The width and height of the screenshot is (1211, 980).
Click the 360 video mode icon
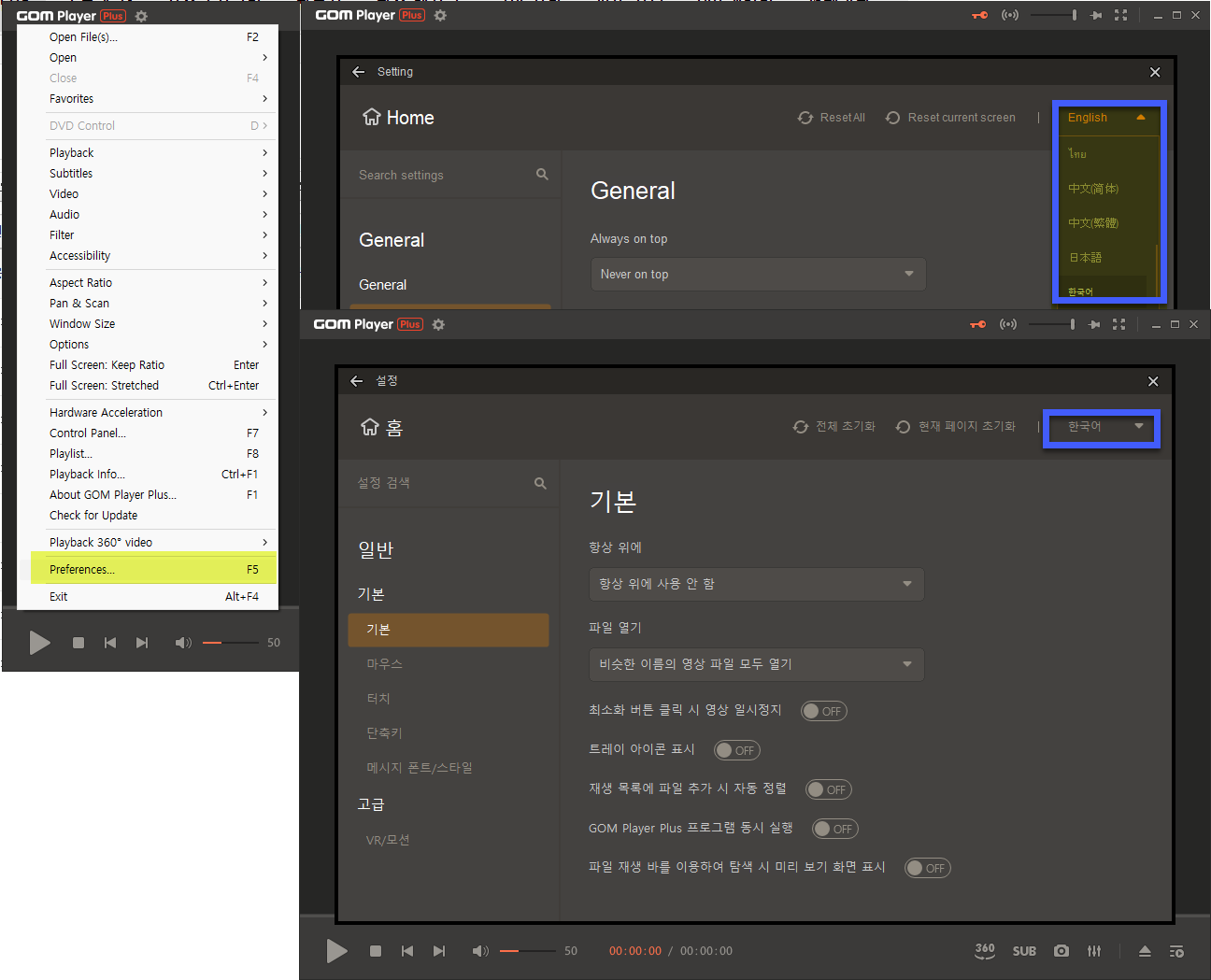(985, 951)
